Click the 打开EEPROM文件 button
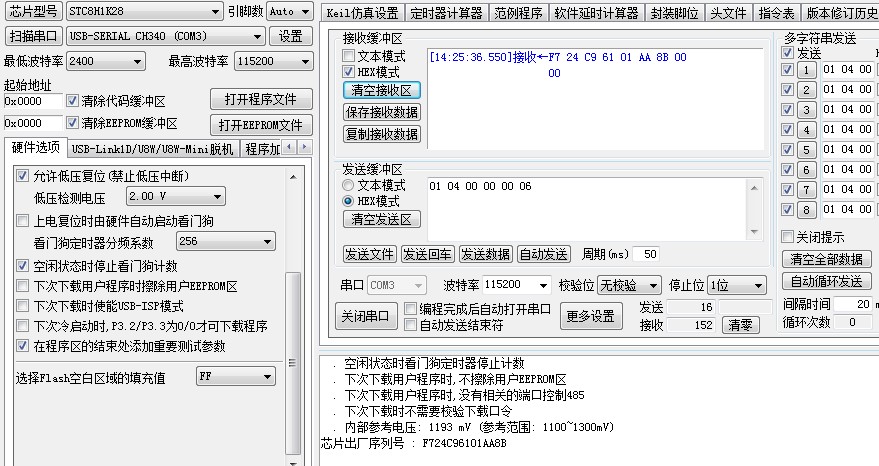 pos(261,124)
